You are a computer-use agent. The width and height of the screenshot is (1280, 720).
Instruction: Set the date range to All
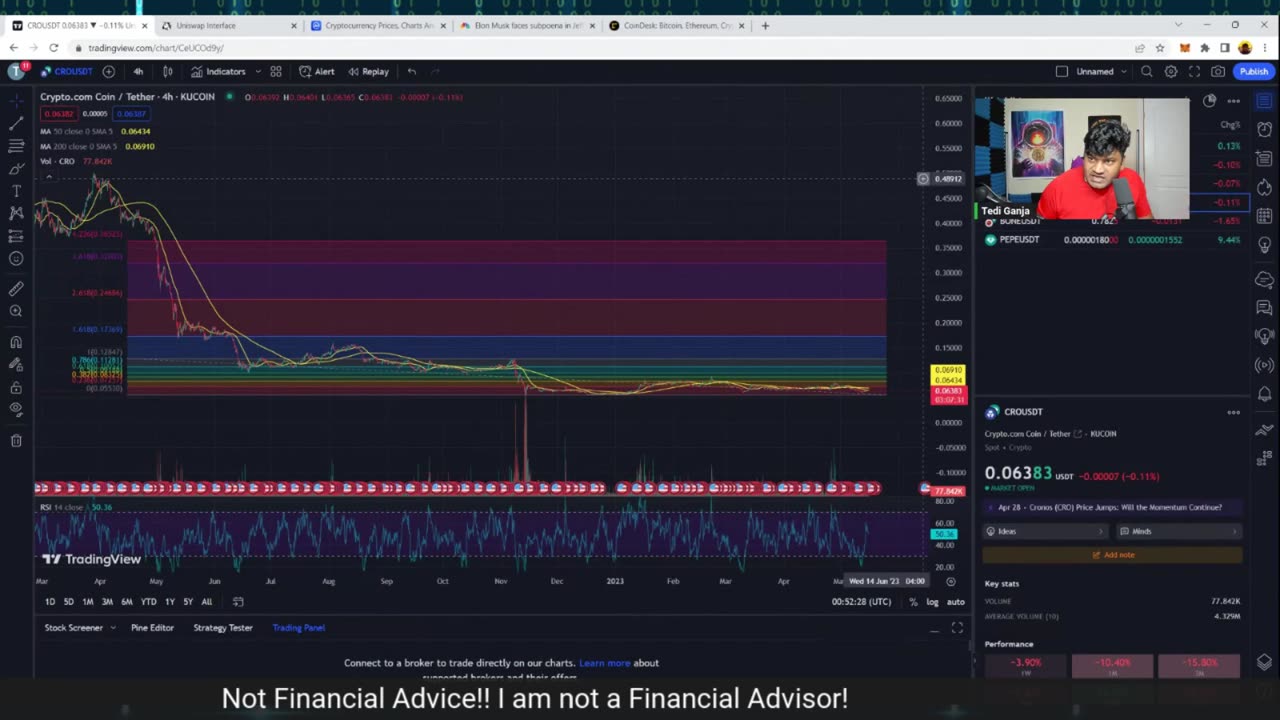(x=206, y=602)
